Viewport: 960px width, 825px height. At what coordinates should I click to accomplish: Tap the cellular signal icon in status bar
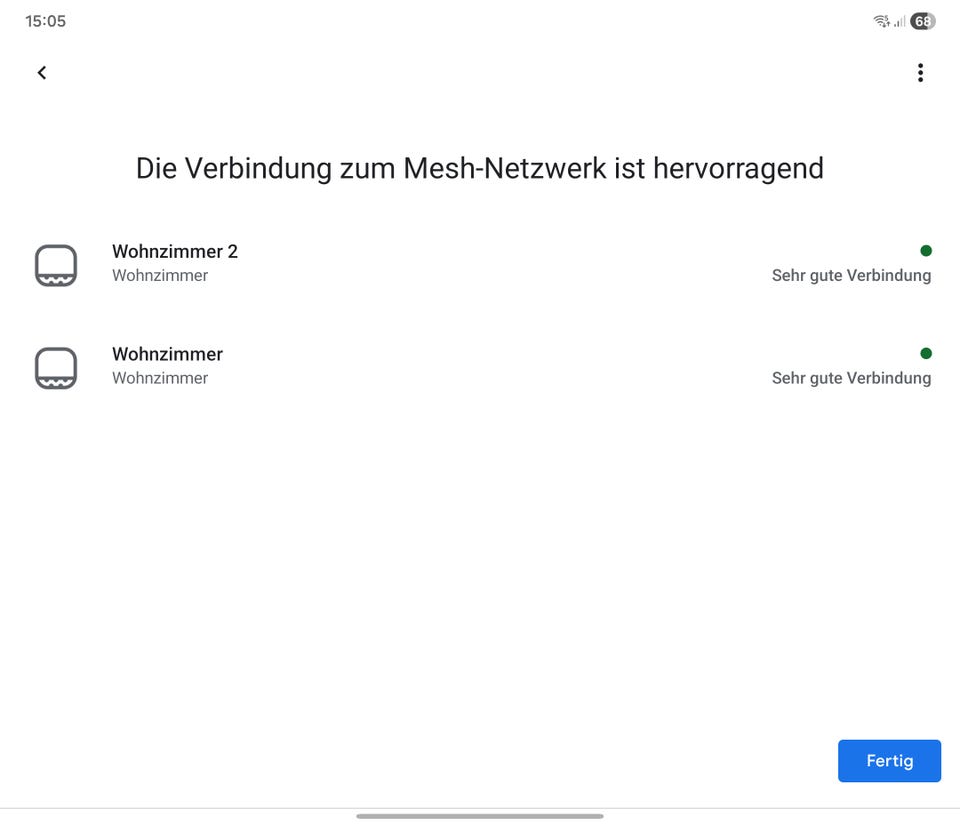click(899, 21)
